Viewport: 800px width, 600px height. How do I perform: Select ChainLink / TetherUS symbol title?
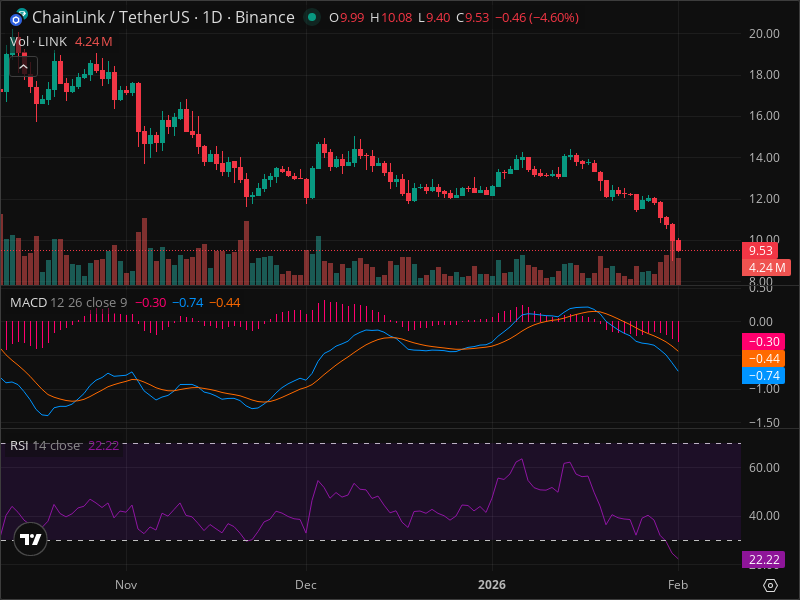(111, 17)
